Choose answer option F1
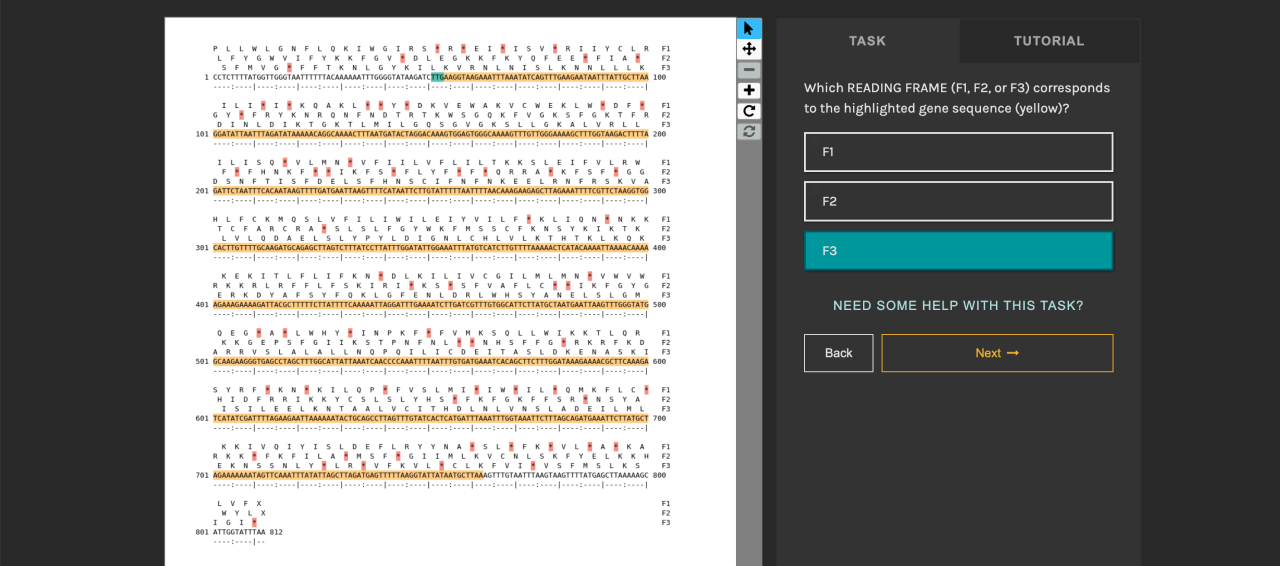Screen dimensions: 1280x566 click(958, 152)
